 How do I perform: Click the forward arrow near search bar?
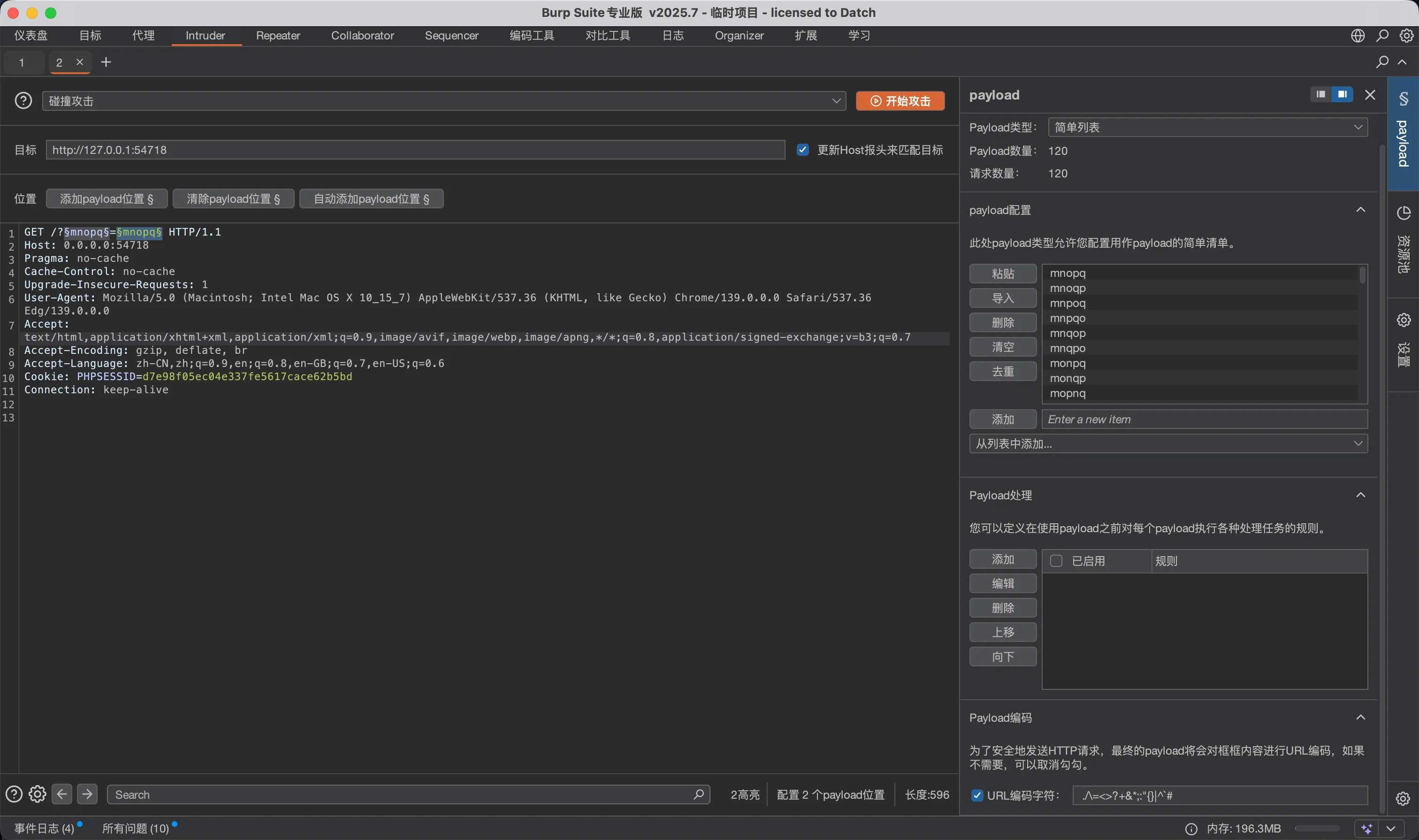[x=87, y=794]
